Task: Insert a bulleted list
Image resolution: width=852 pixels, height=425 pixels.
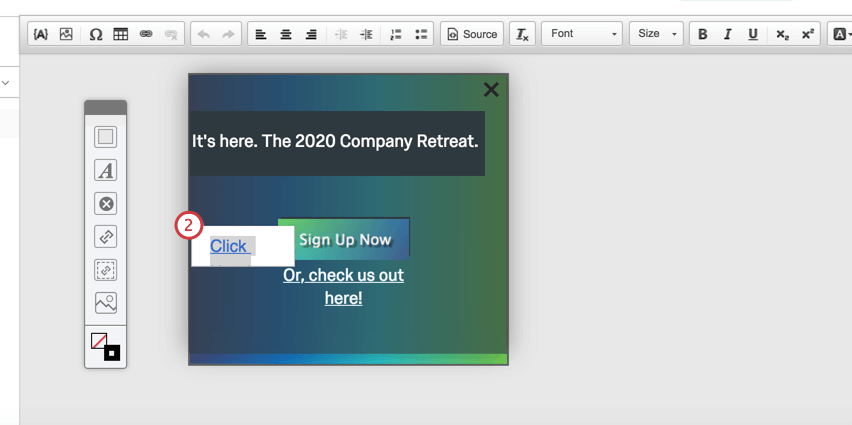Action: (421, 34)
